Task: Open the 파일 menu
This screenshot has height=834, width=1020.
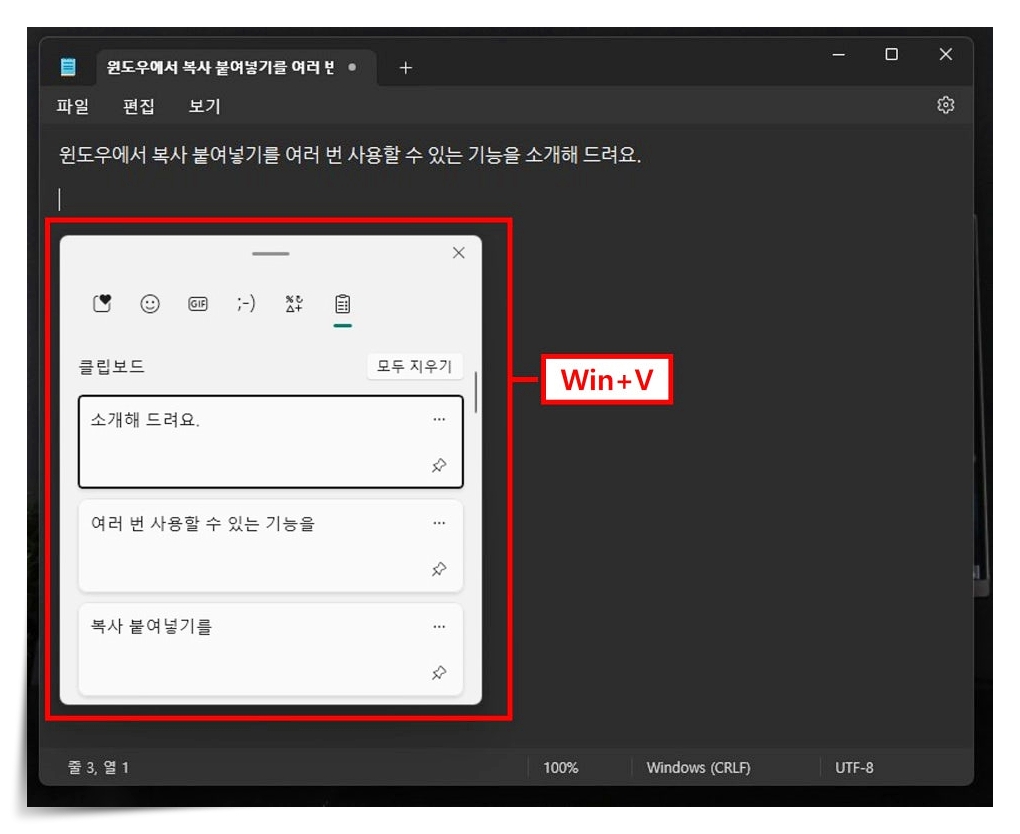Action: coord(73,106)
